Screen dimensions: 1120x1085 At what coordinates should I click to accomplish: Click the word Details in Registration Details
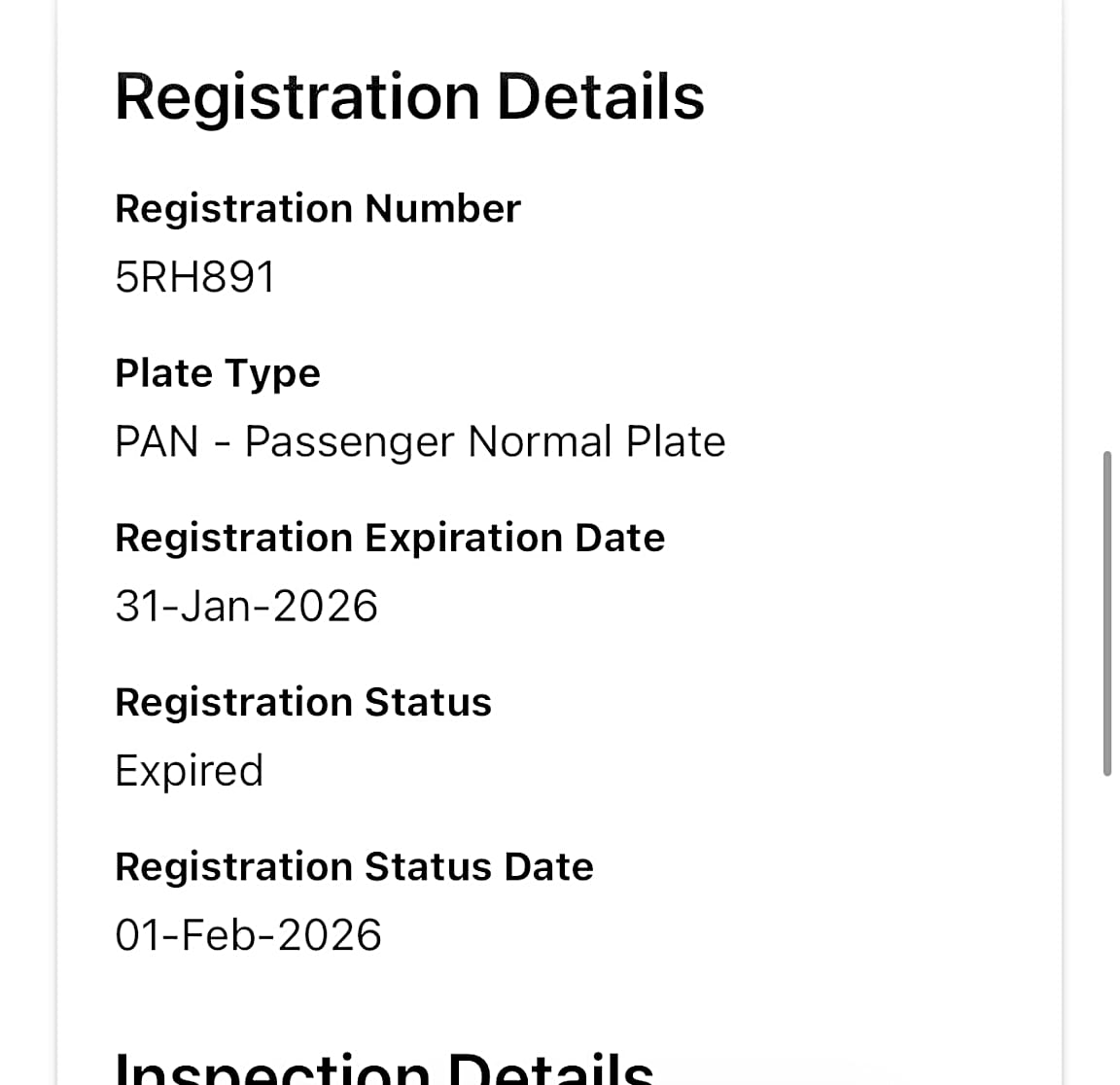pyautogui.click(x=600, y=97)
